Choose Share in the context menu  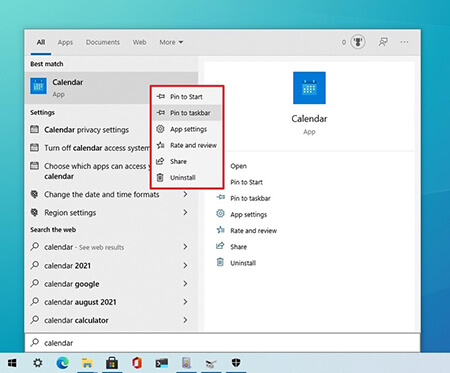pos(187,161)
